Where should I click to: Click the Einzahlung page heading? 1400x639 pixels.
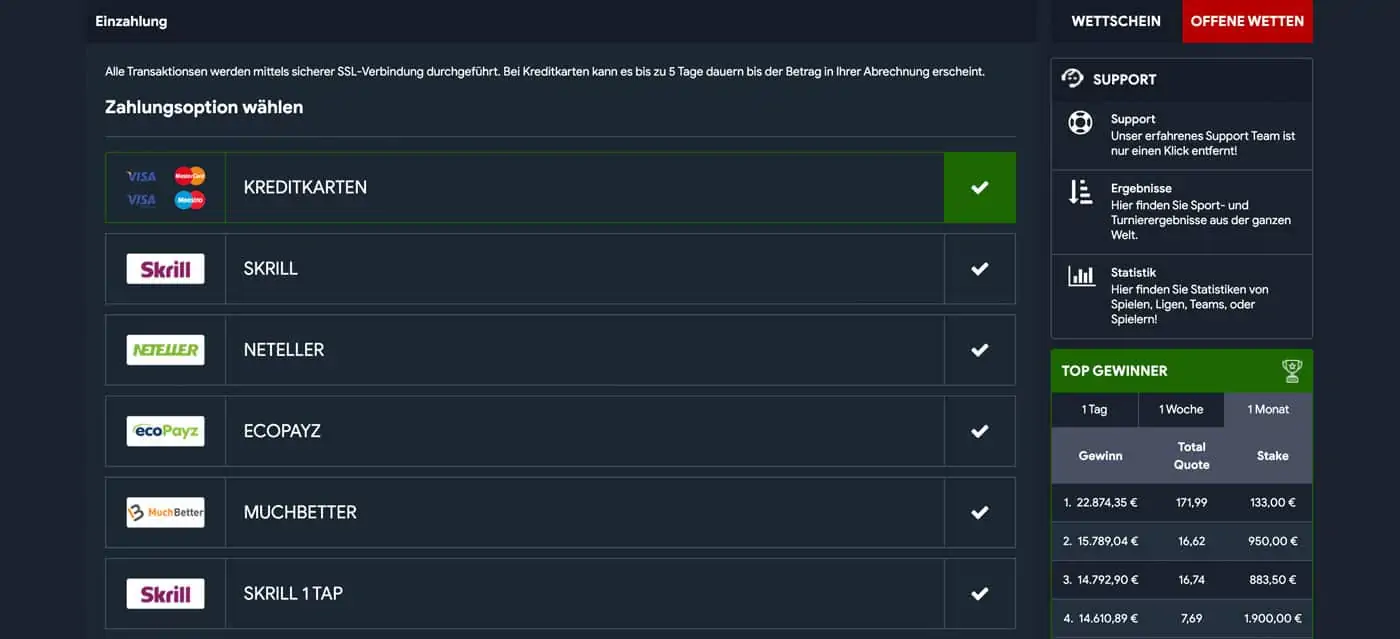tap(131, 21)
